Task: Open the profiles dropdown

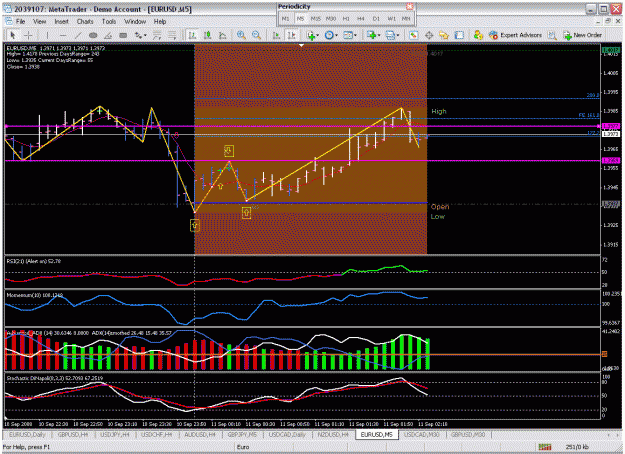Action: click(392, 35)
